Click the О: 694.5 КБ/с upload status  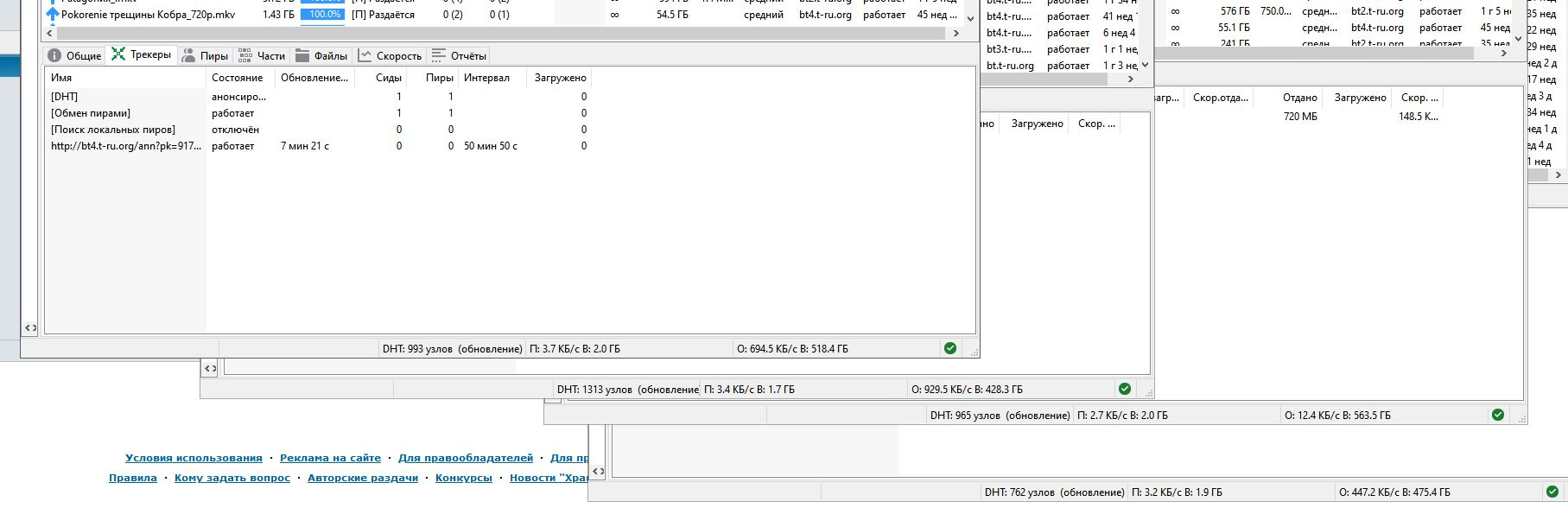click(792, 349)
